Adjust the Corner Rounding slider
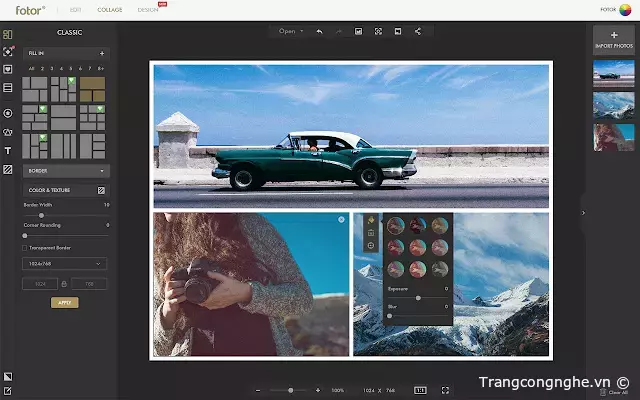 [25, 236]
